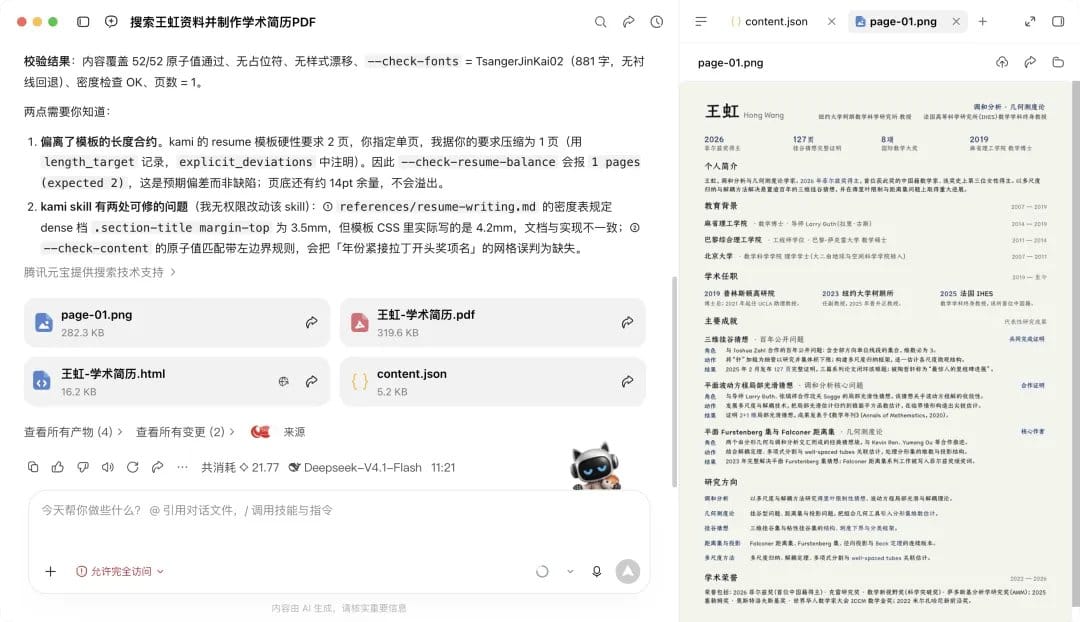Share the page-01.png file card
Viewport: 1080px width, 622px height.
coord(311,322)
